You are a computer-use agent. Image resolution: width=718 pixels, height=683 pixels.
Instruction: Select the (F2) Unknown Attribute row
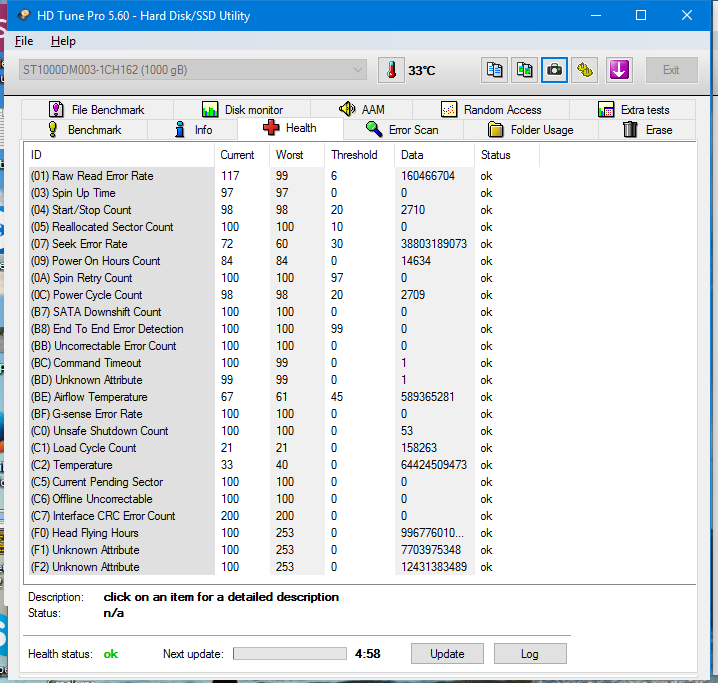tap(284, 567)
